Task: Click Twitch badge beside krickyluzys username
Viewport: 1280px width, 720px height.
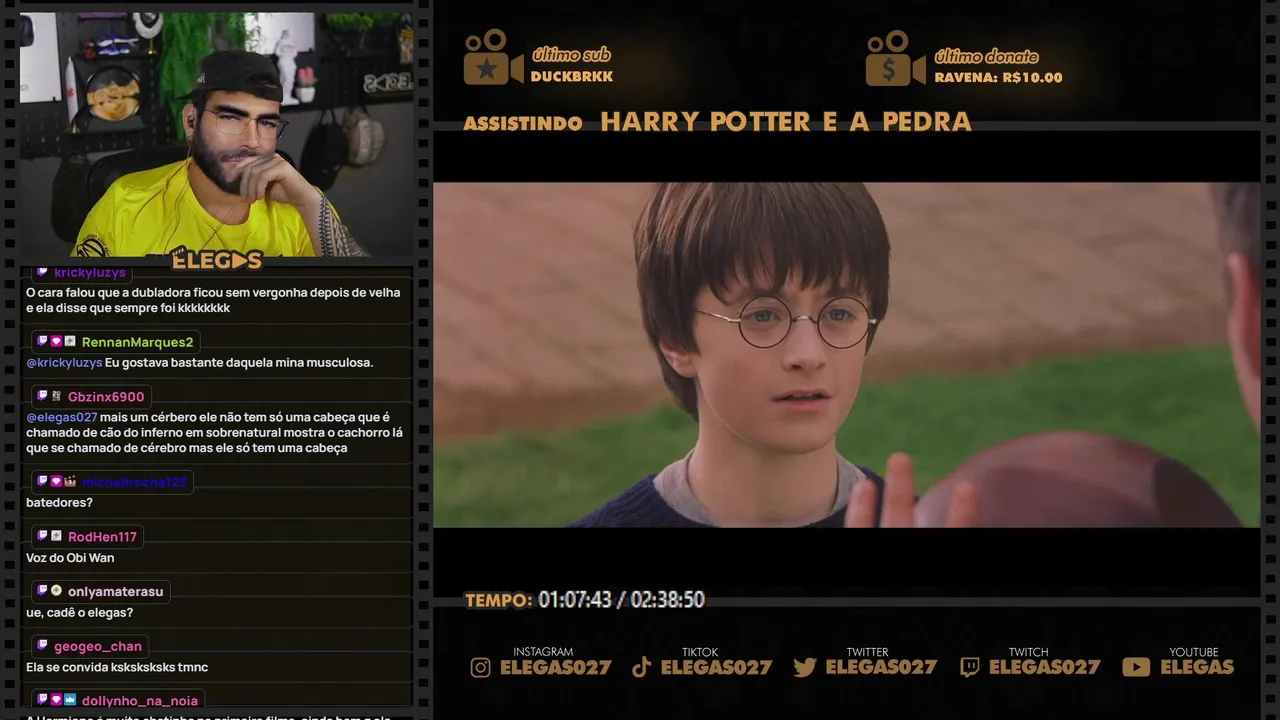Action: [x=42, y=272]
